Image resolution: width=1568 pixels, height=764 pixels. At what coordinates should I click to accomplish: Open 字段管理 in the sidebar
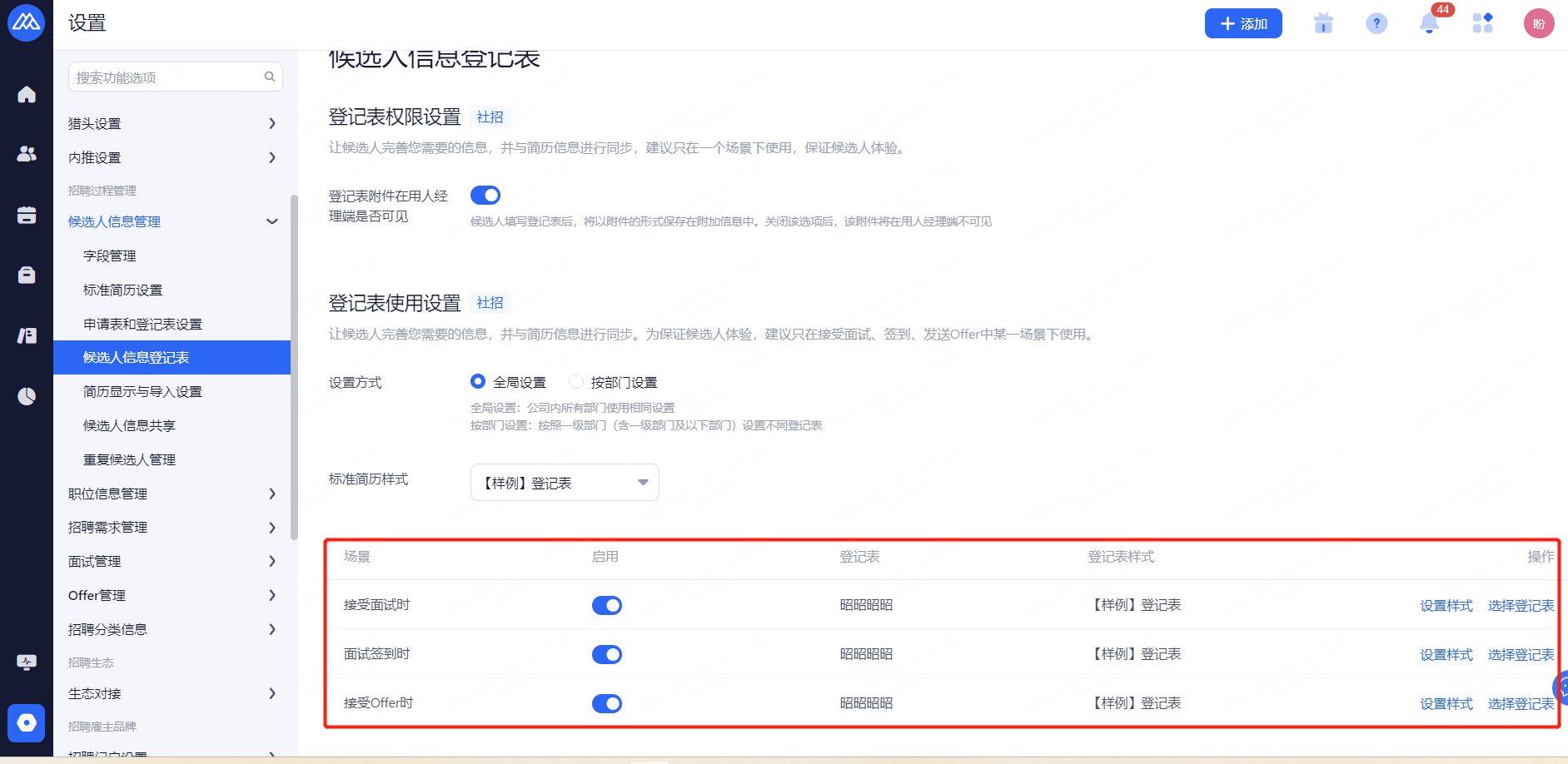(110, 255)
